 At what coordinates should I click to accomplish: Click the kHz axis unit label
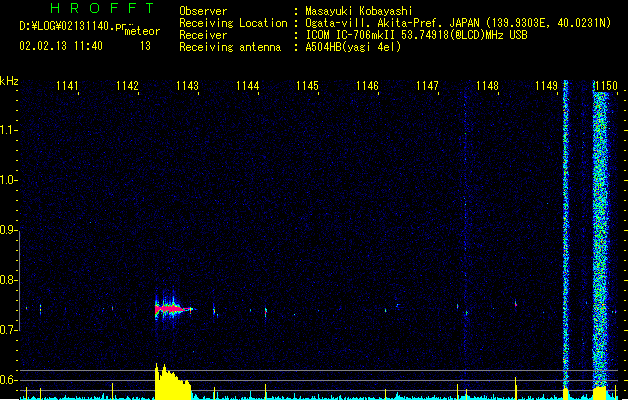9,81
